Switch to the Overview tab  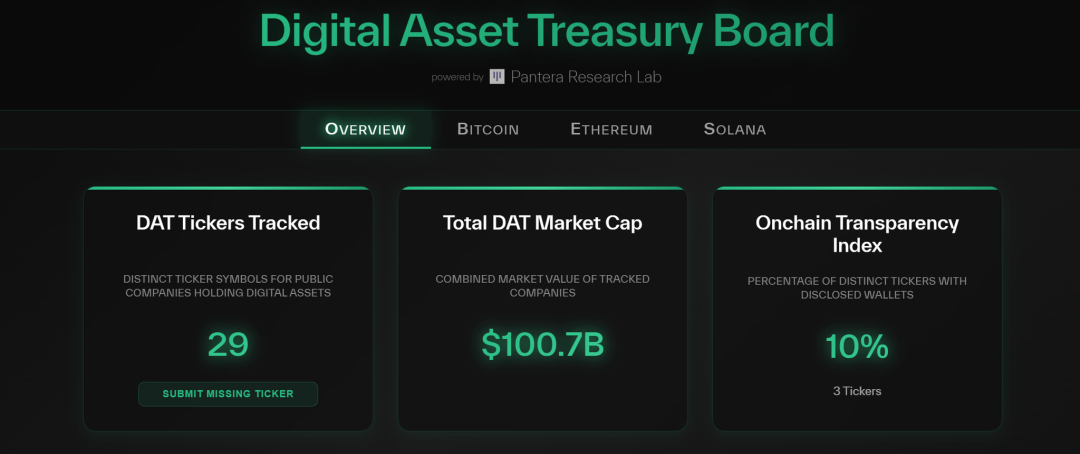(365, 129)
